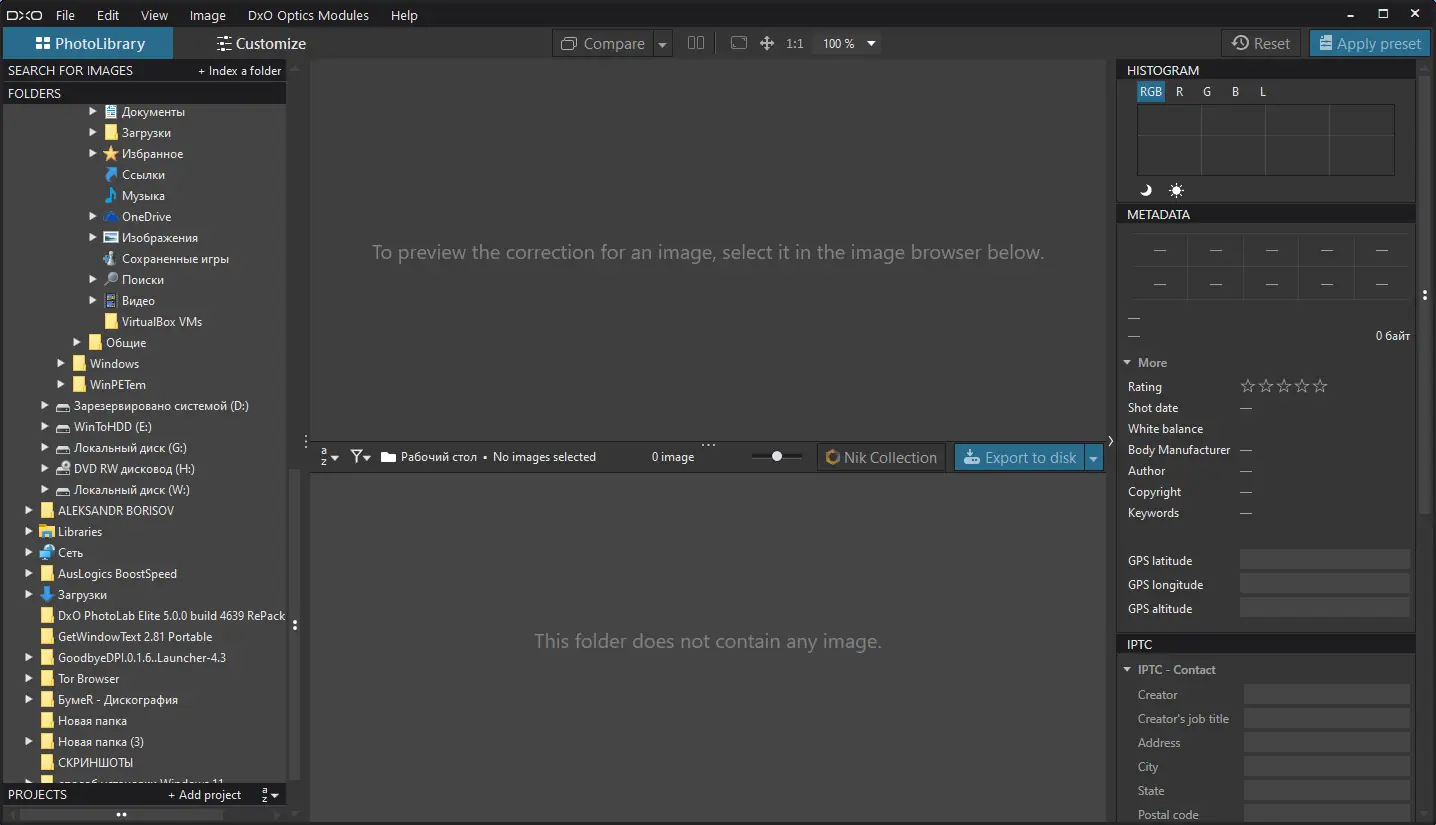
Task: Collapse the IPTC - Contact section
Action: (1128, 670)
